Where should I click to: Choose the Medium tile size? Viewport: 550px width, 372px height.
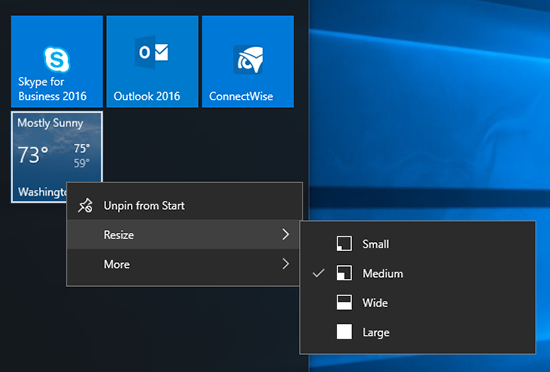417,273
